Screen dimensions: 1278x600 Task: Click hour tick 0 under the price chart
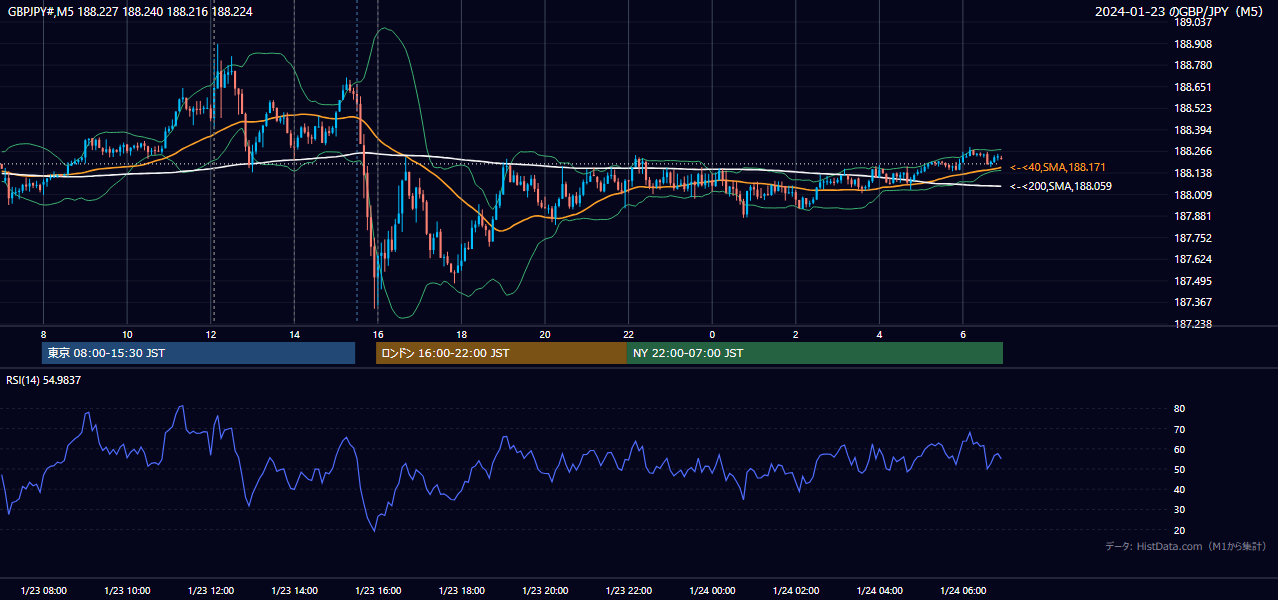[x=712, y=334]
